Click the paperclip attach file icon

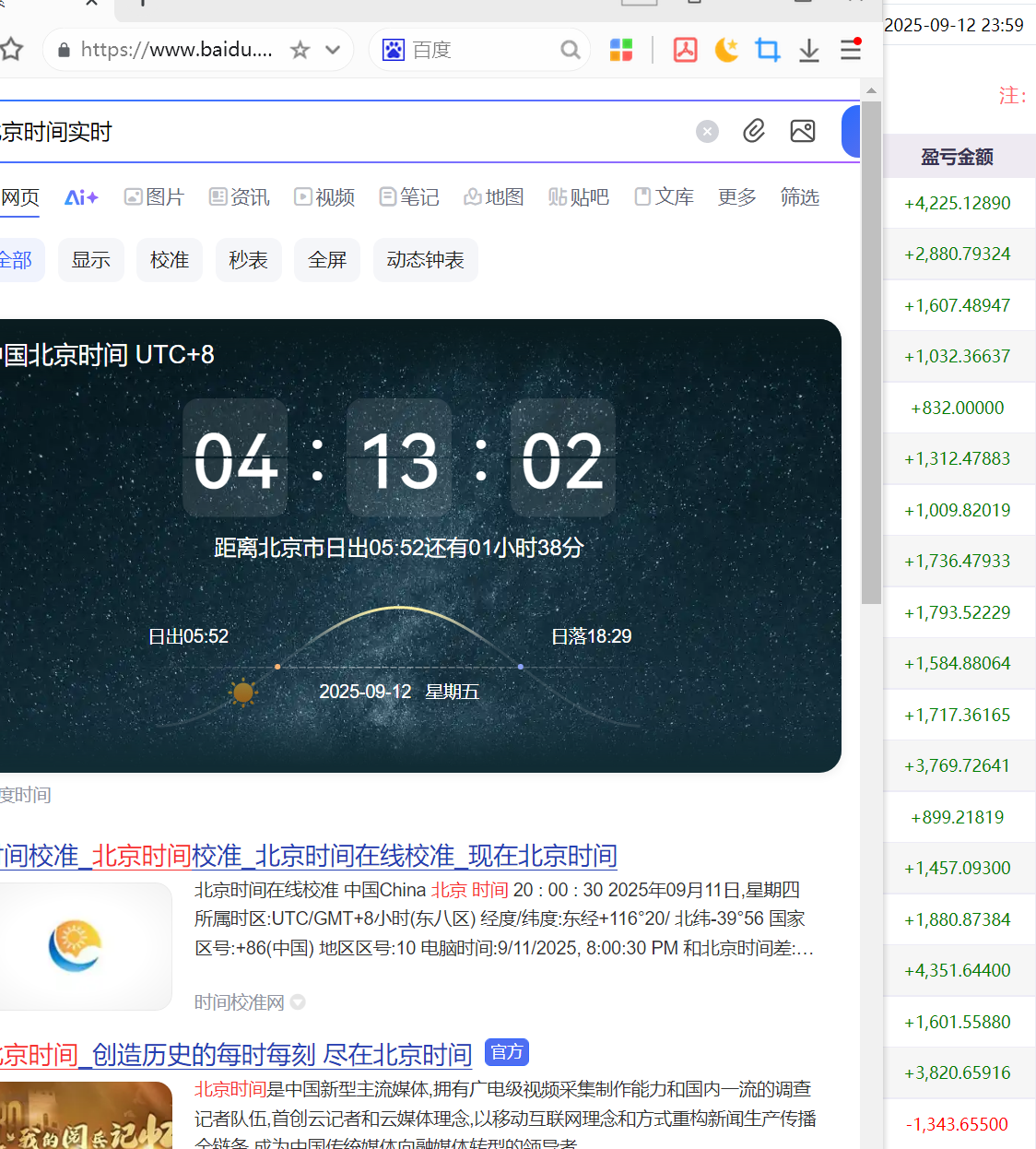[754, 132]
